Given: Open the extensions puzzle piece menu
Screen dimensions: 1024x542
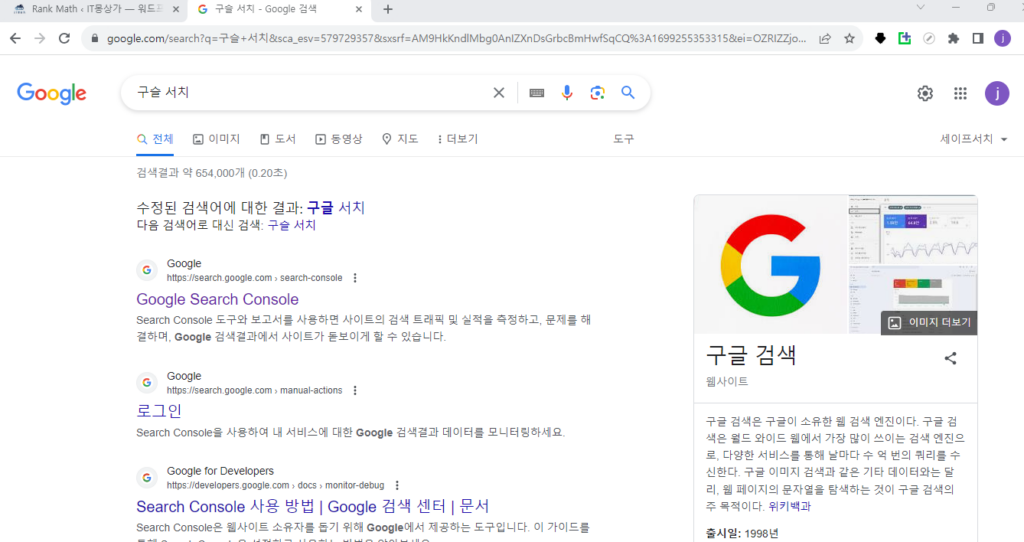Looking at the screenshot, I should pos(953,39).
